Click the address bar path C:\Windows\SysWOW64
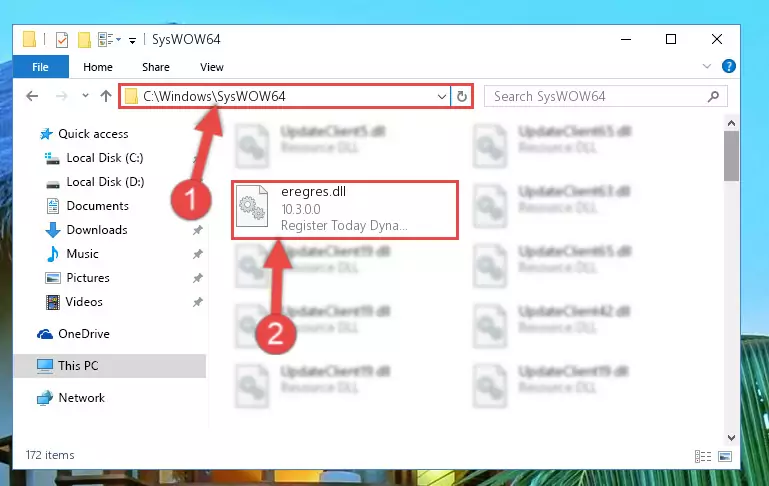The width and height of the screenshot is (769, 486). [x=214, y=96]
